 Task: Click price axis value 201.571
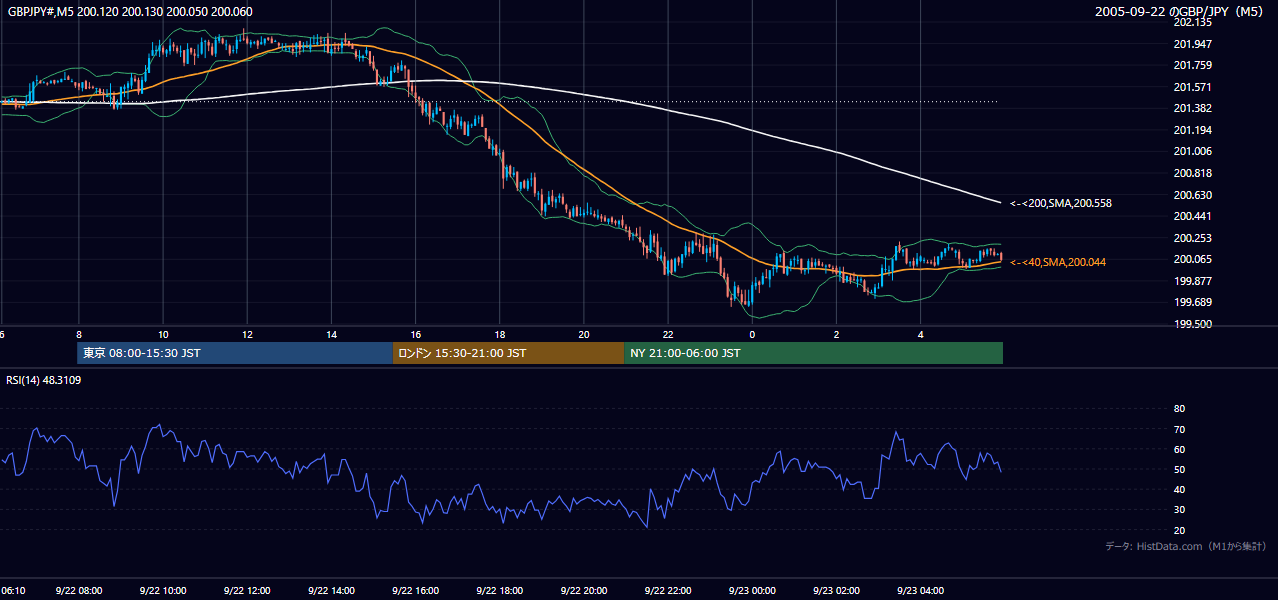coord(1192,87)
